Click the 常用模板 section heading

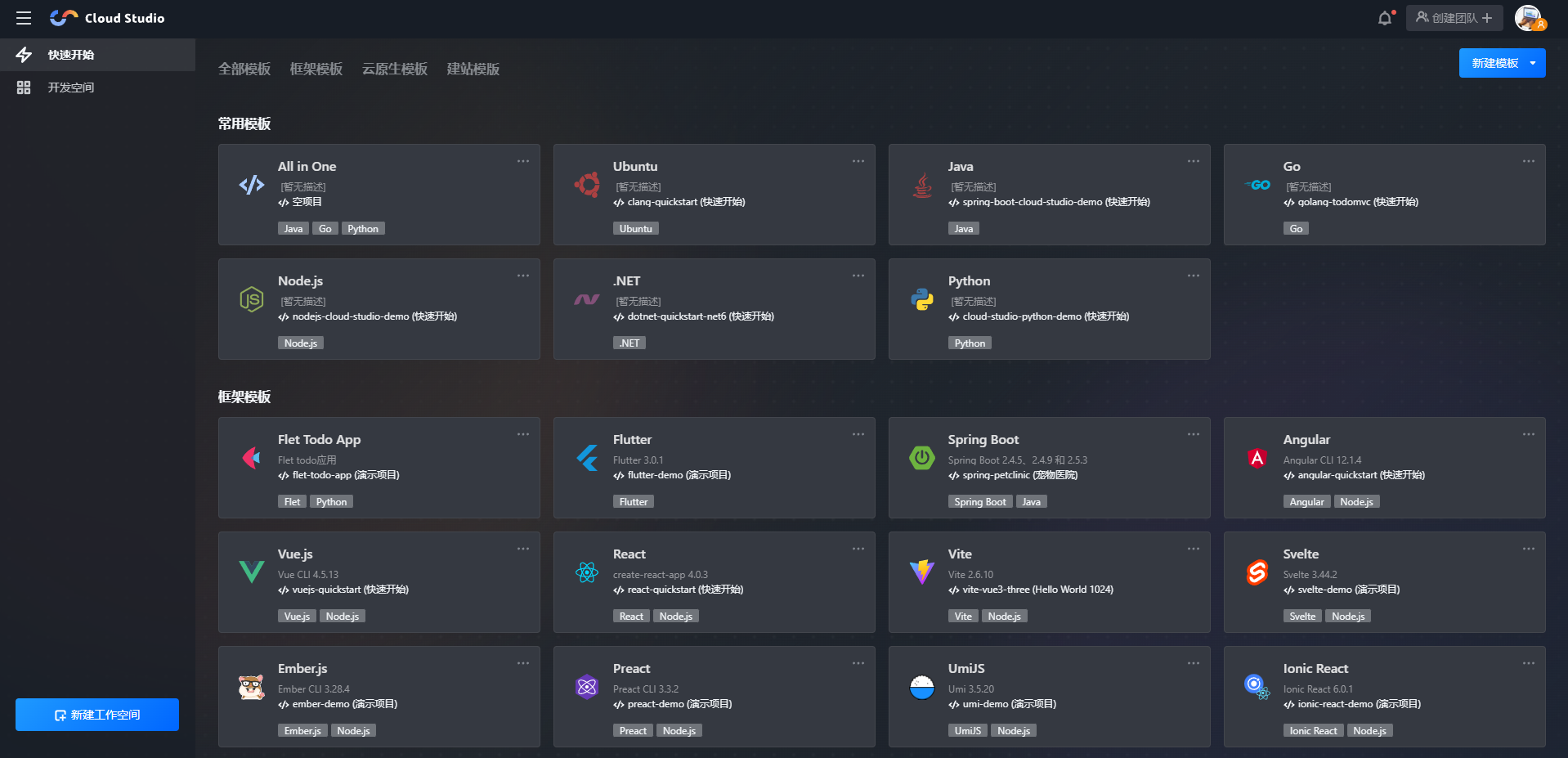(244, 124)
